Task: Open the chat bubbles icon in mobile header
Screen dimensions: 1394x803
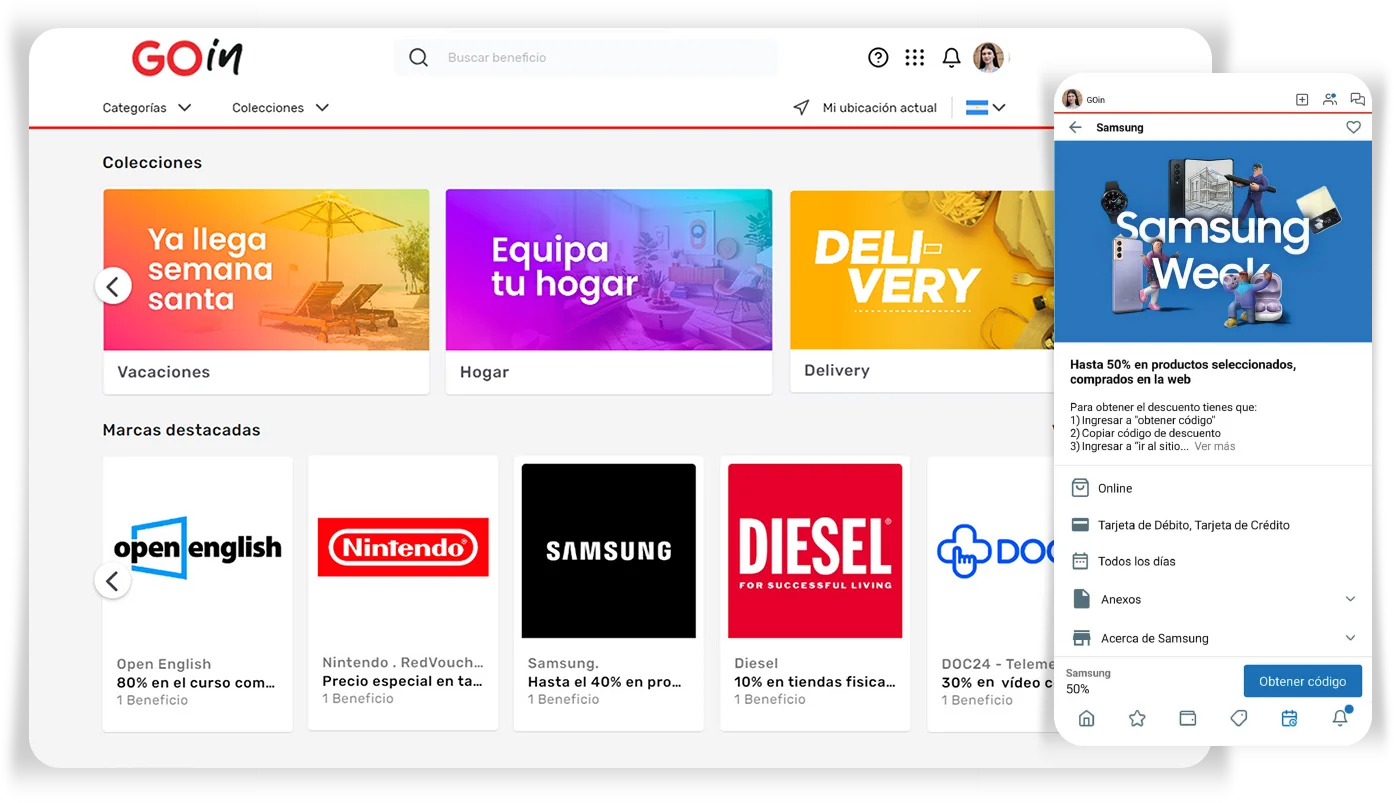Action: point(1357,100)
